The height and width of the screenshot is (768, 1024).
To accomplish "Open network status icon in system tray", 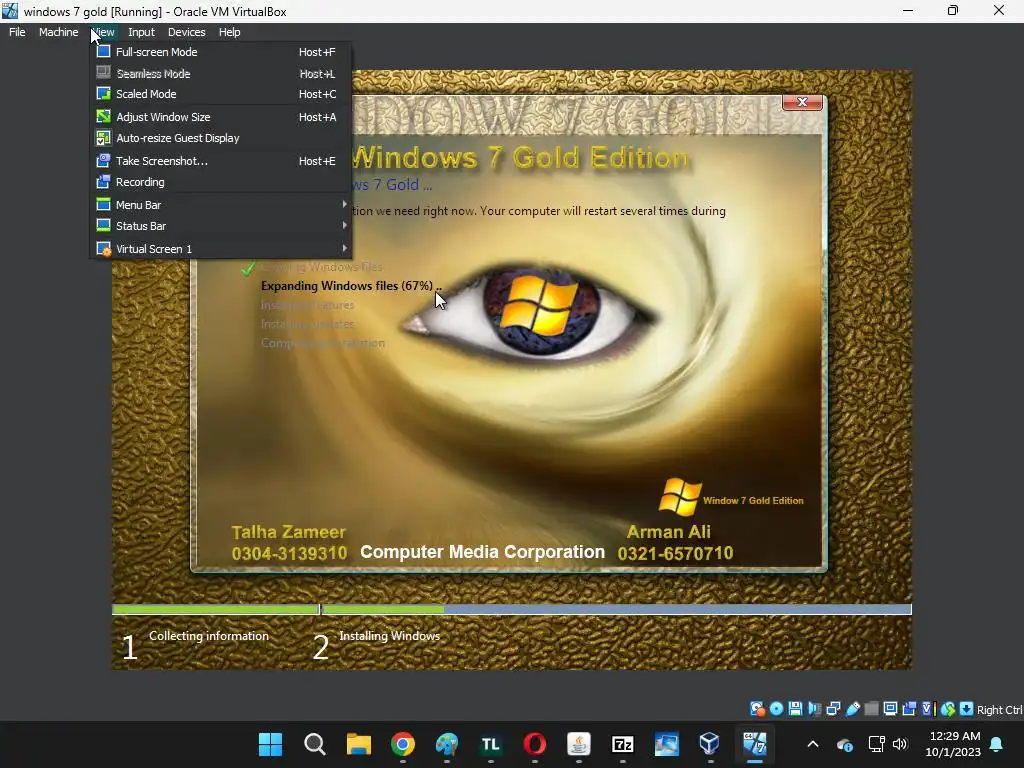I will pos(876,744).
